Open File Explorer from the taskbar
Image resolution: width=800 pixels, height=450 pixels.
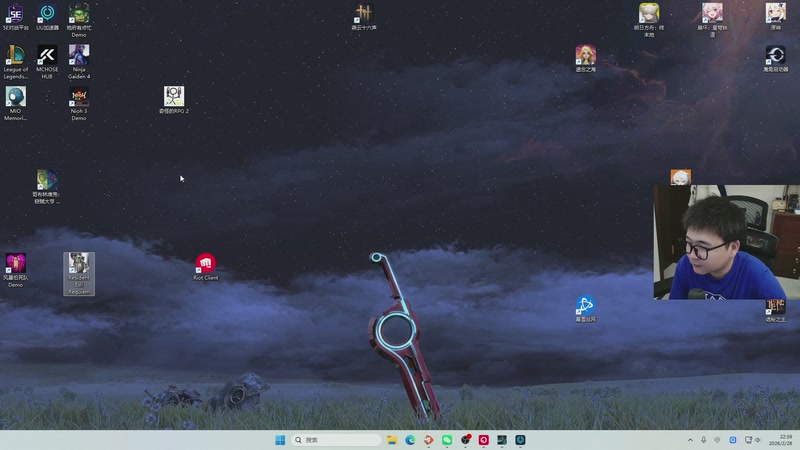click(392, 440)
